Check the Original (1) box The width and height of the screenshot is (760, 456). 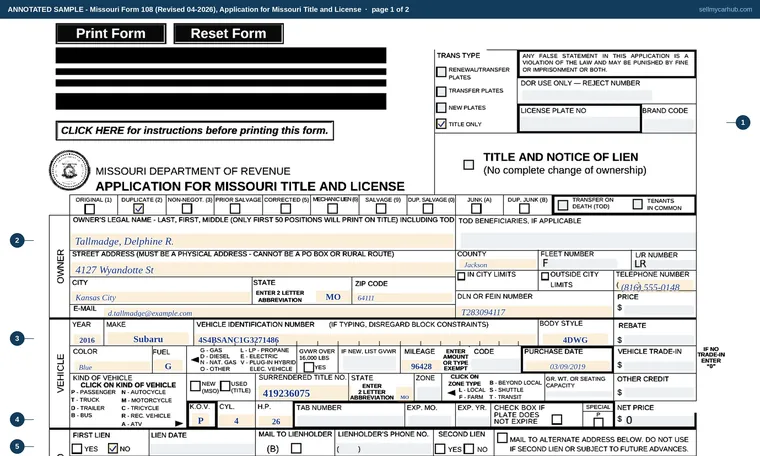tap(90, 209)
